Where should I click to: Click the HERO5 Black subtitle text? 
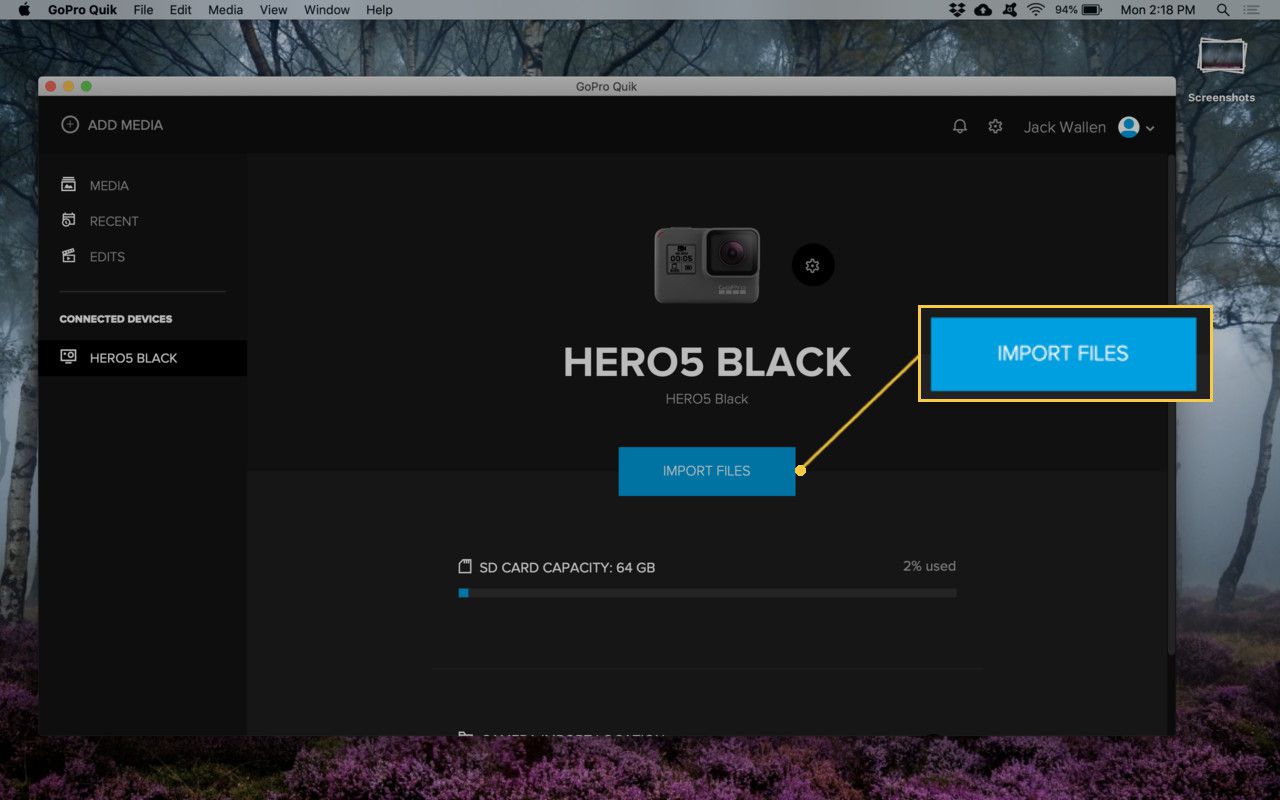(707, 399)
